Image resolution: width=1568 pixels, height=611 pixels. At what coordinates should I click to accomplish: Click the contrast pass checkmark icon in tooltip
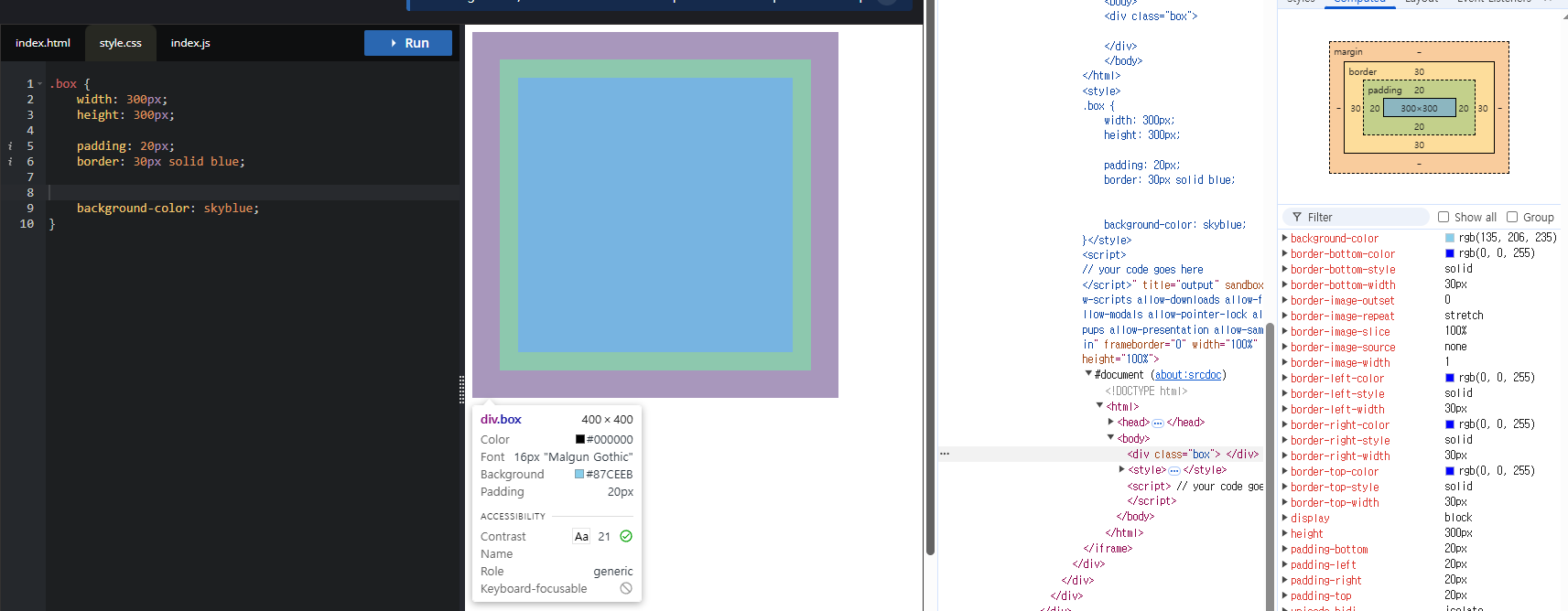tap(626, 536)
